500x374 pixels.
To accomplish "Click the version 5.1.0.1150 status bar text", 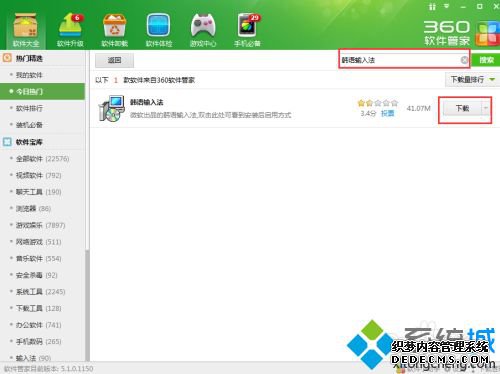I will pyautogui.click(x=49, y=369).
